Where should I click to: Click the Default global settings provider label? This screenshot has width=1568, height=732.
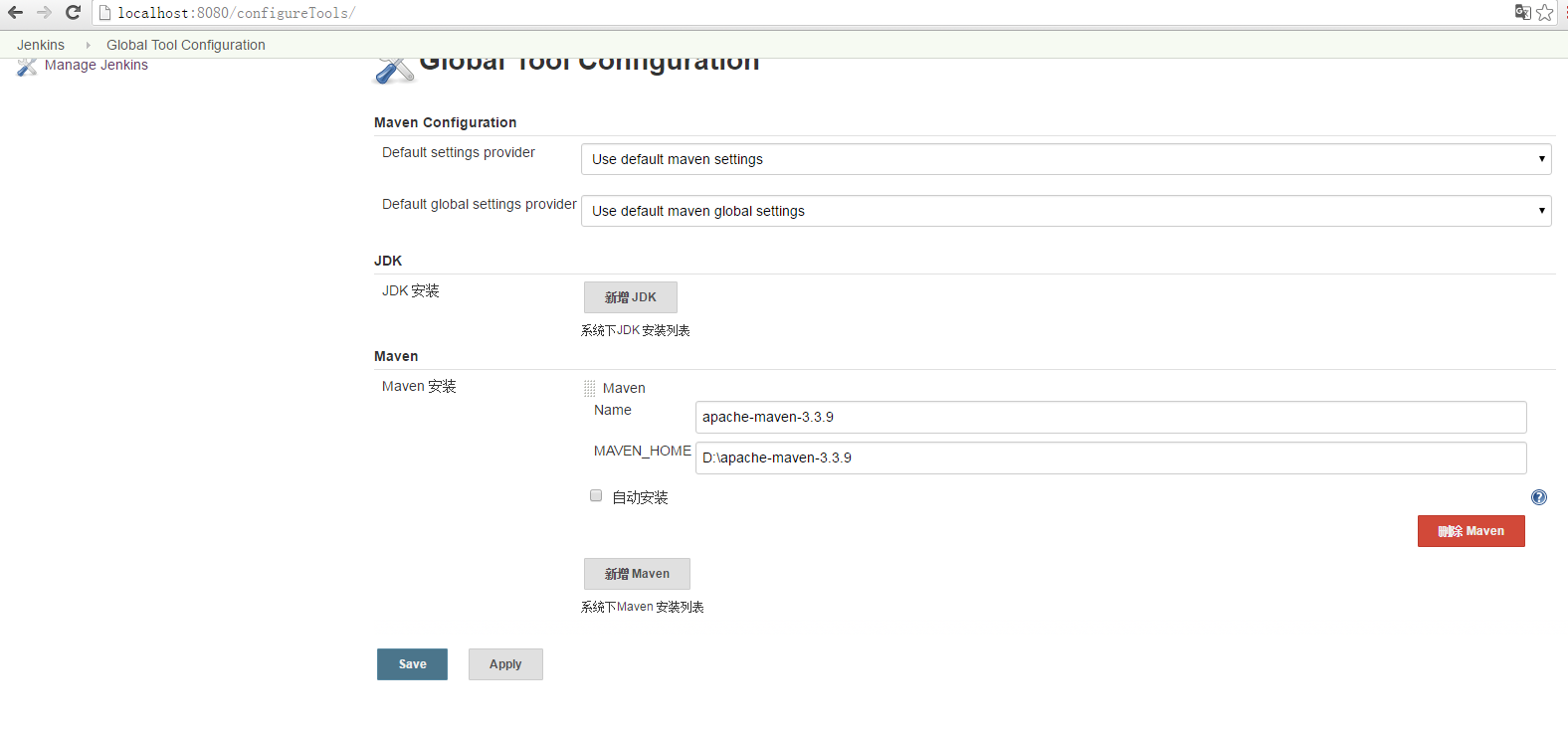coord(480,204)
